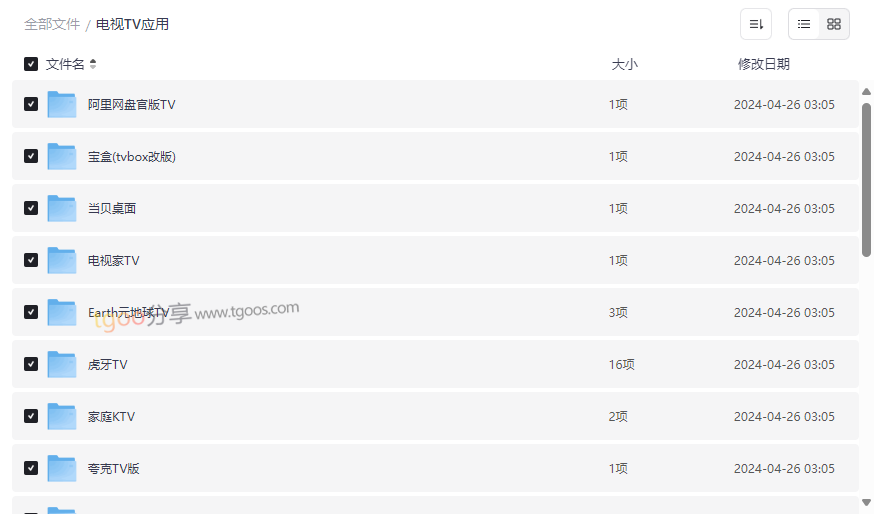Click the 修改日期 column header
The width and height of the screenshot is (874, 514).
pyautogui.click(x=764, y=64)
